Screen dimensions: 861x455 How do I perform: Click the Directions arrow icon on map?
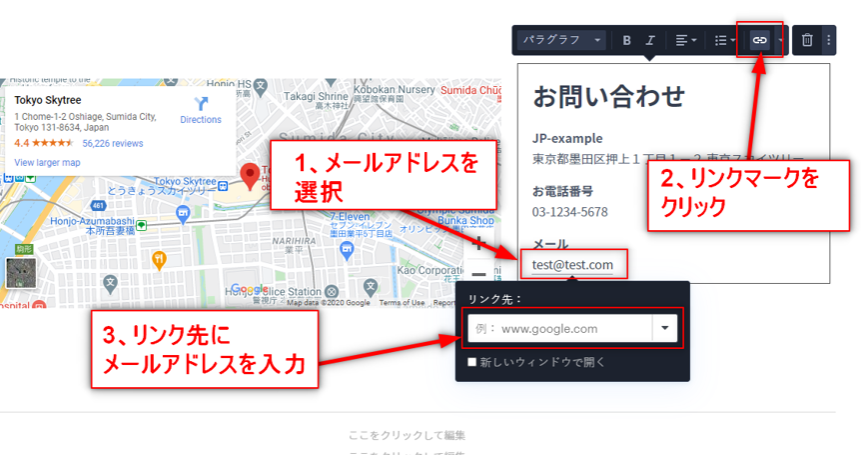[201, 103]
